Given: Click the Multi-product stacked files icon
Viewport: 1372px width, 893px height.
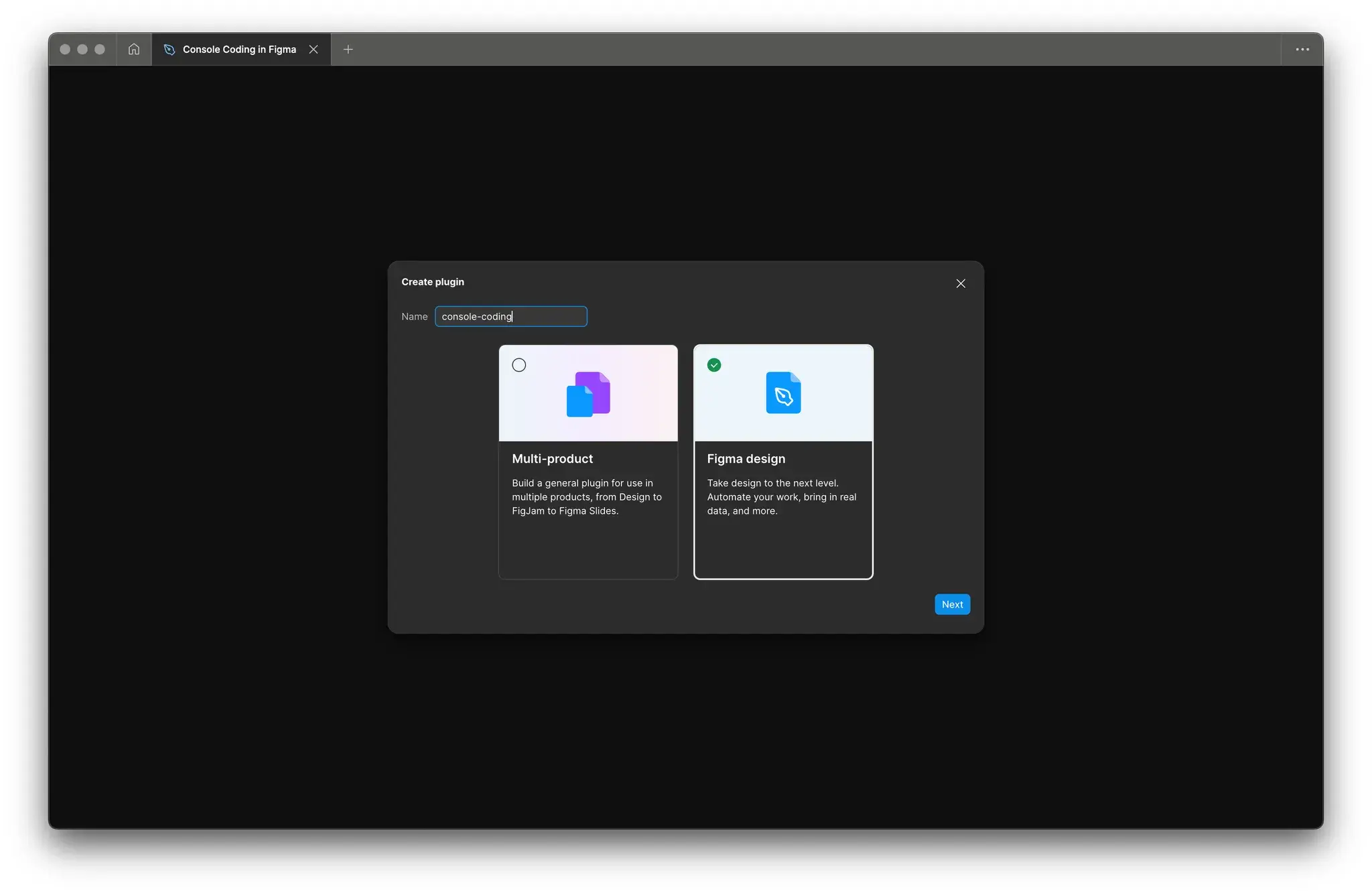Looking at the screenshot, I should (588, 394).
